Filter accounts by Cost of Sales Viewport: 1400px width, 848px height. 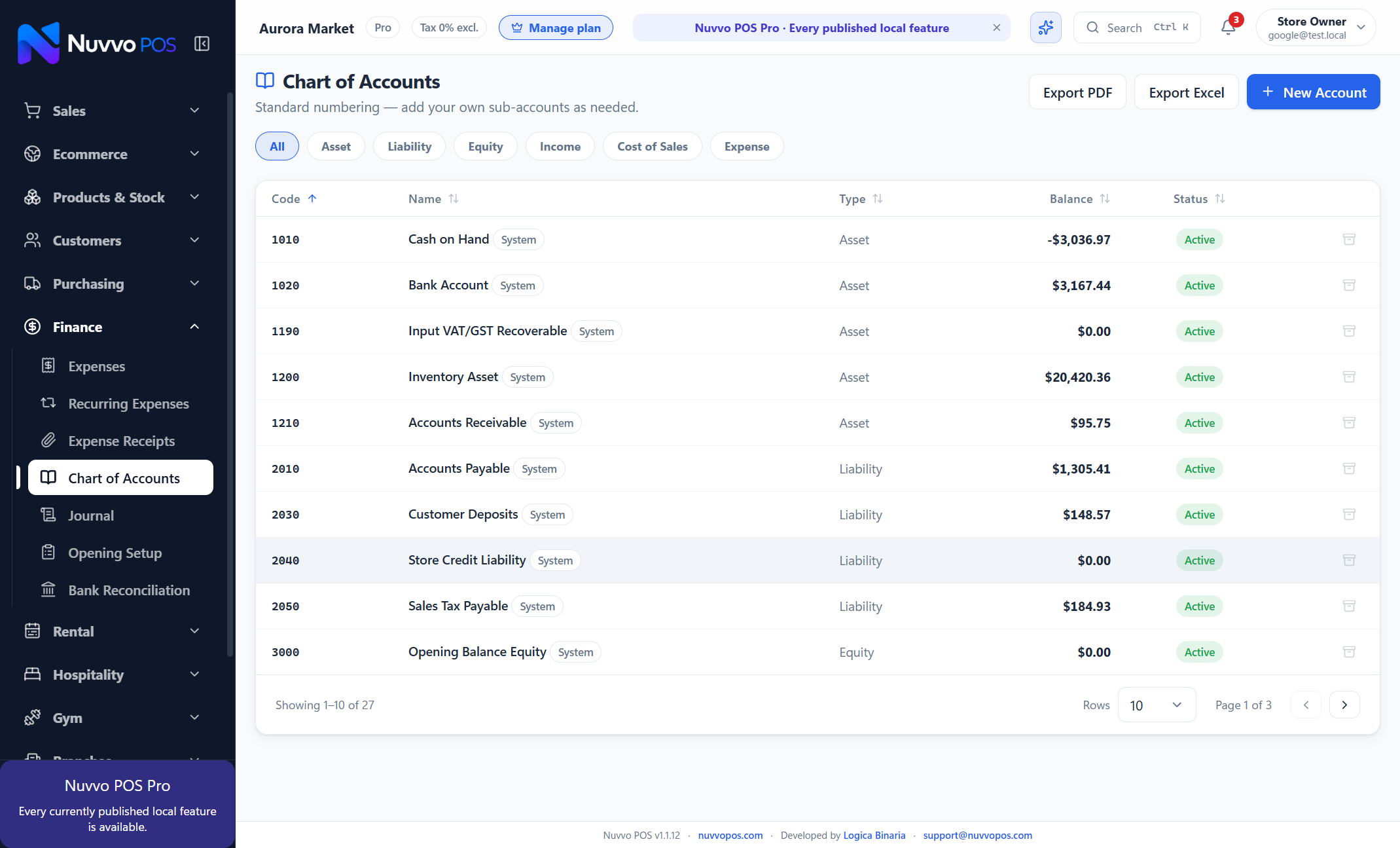[x=652, y=146]
